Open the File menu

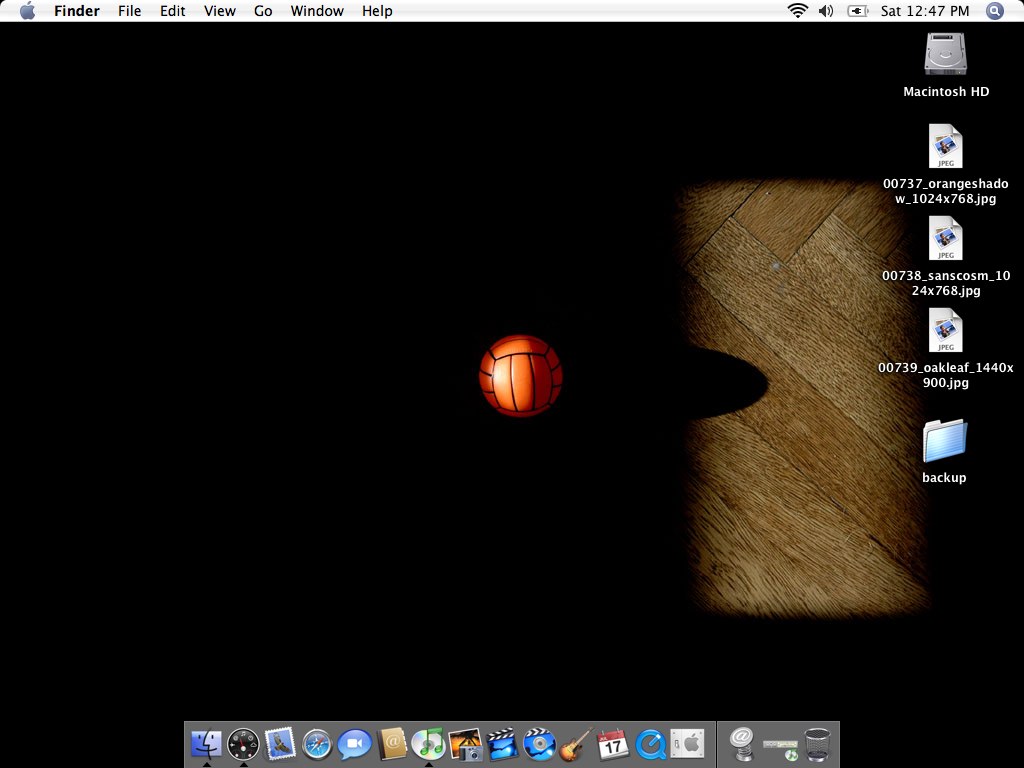click(x=129, y=11)
